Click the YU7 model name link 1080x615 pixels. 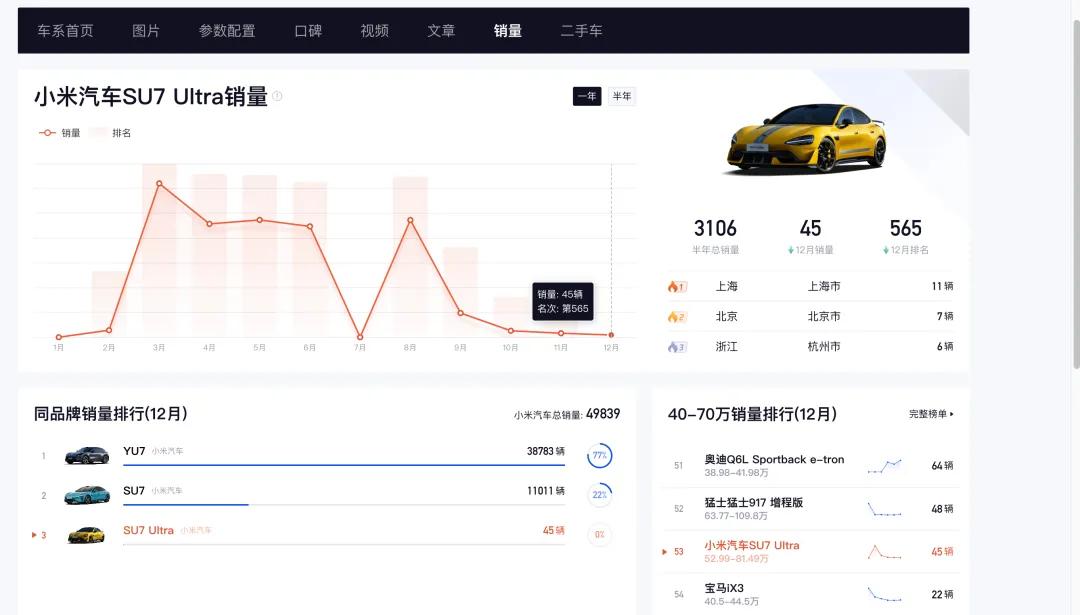point(134,451)
